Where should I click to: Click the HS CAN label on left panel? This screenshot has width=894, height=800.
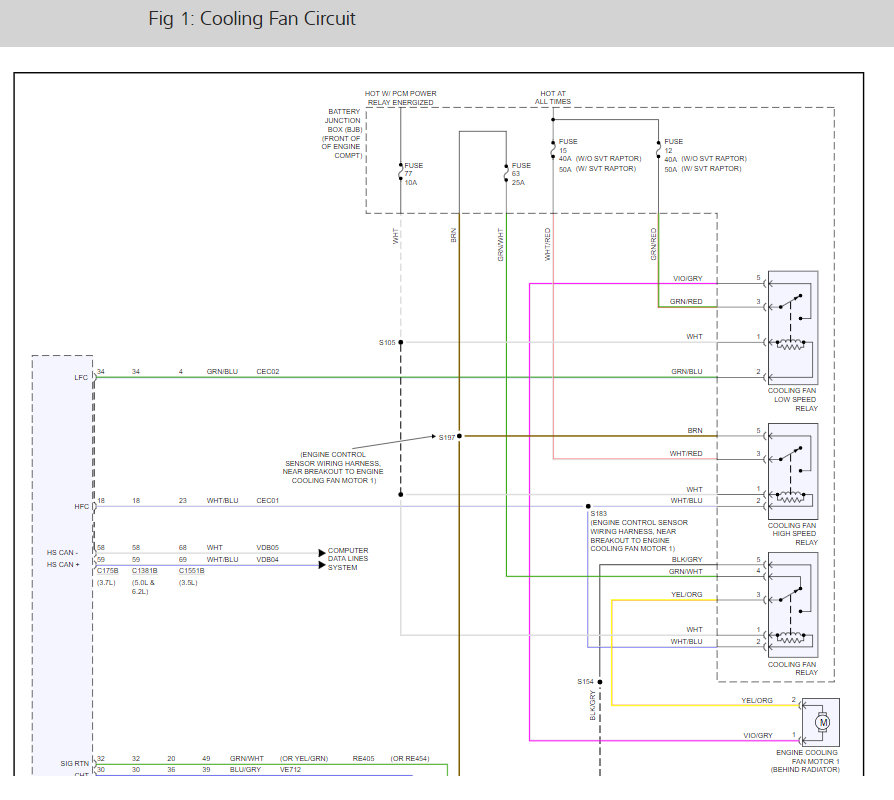click(62, 557)
